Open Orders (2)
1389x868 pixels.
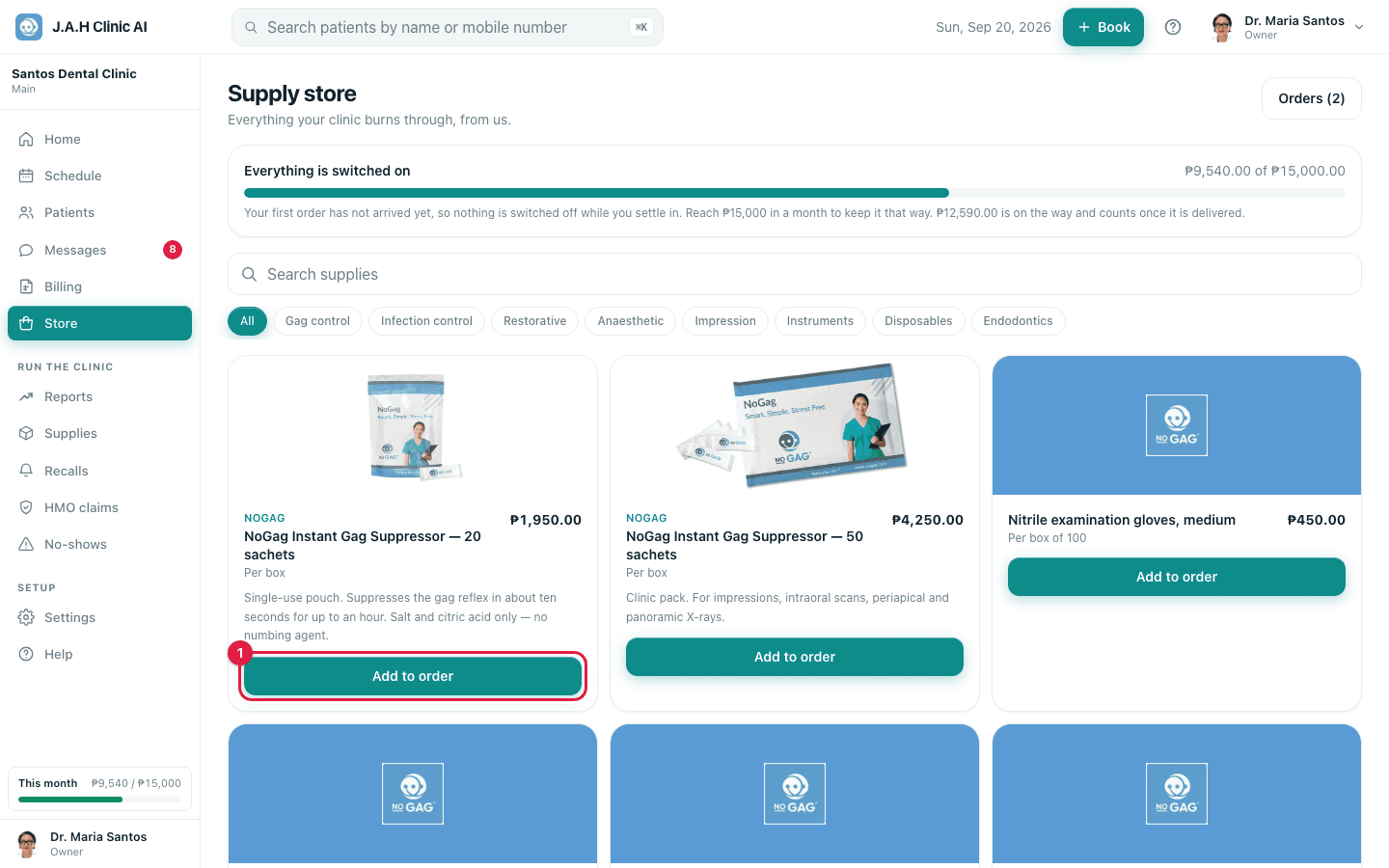(1312, 98)
